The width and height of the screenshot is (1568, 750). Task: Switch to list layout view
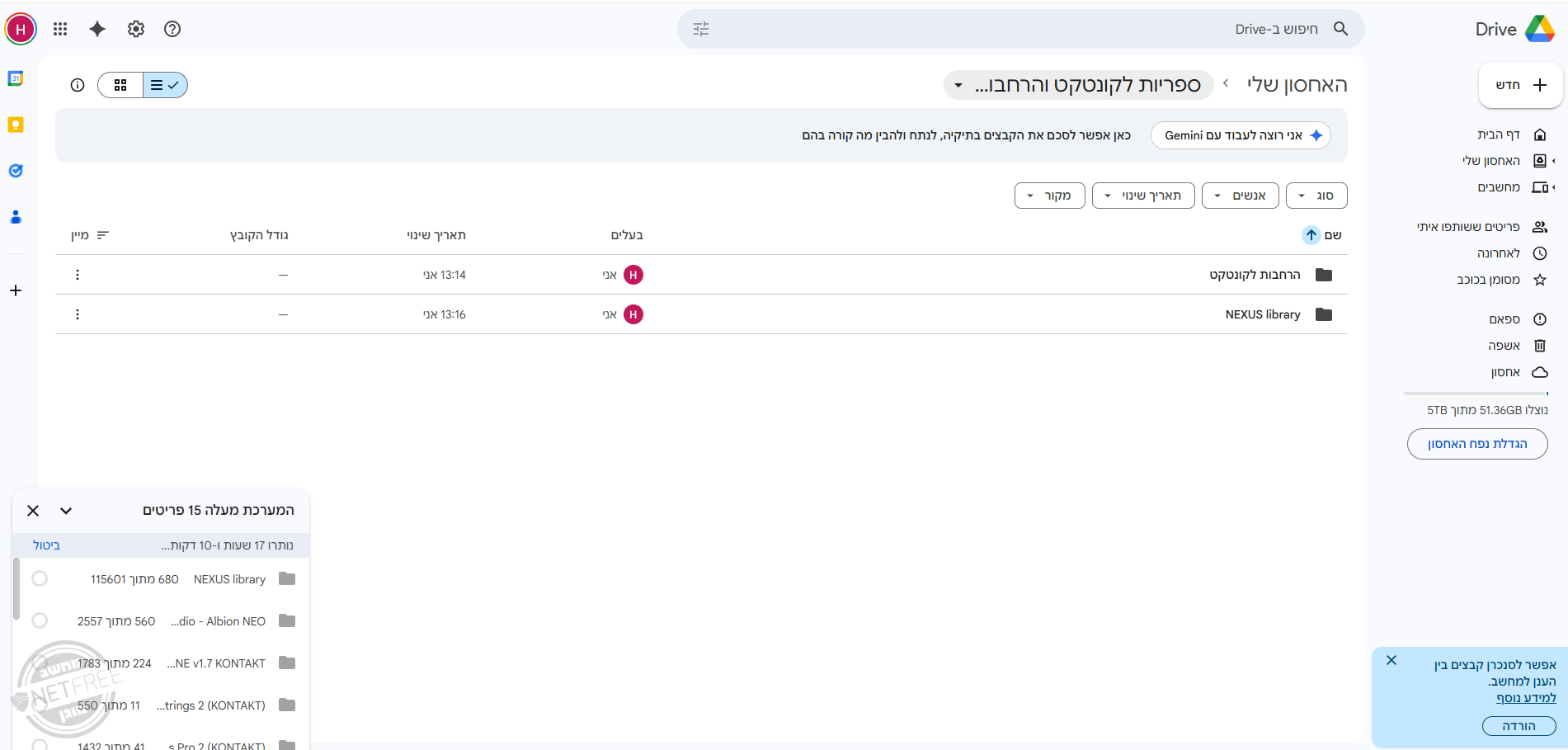pyautogui.click(x=165, y=85)
